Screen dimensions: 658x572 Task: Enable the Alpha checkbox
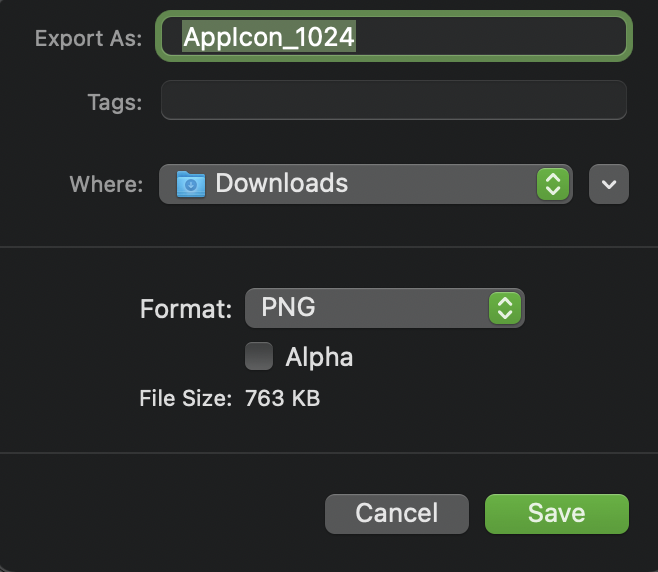coord(259,356)
